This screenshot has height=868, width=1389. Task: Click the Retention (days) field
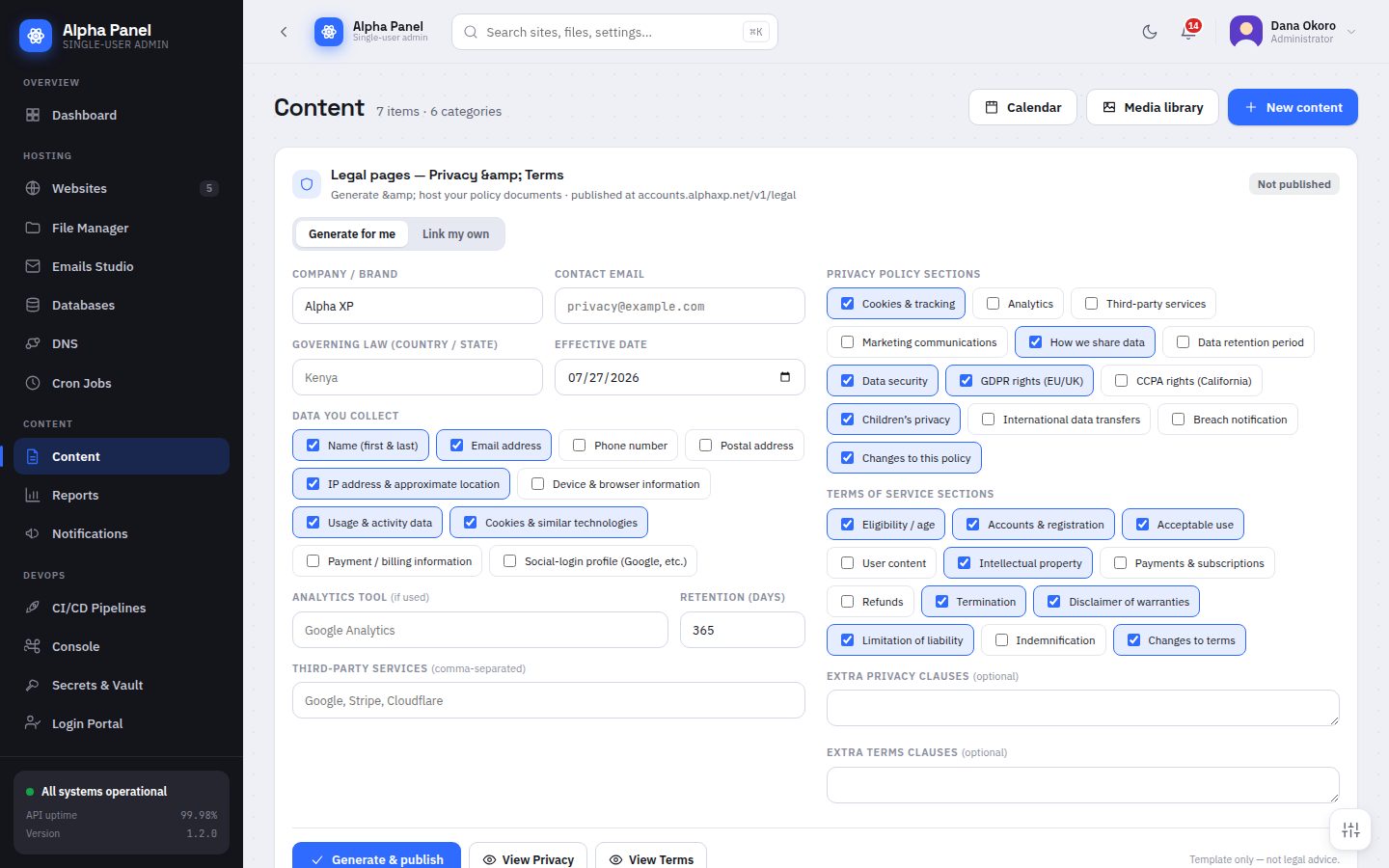coord(743,630)
